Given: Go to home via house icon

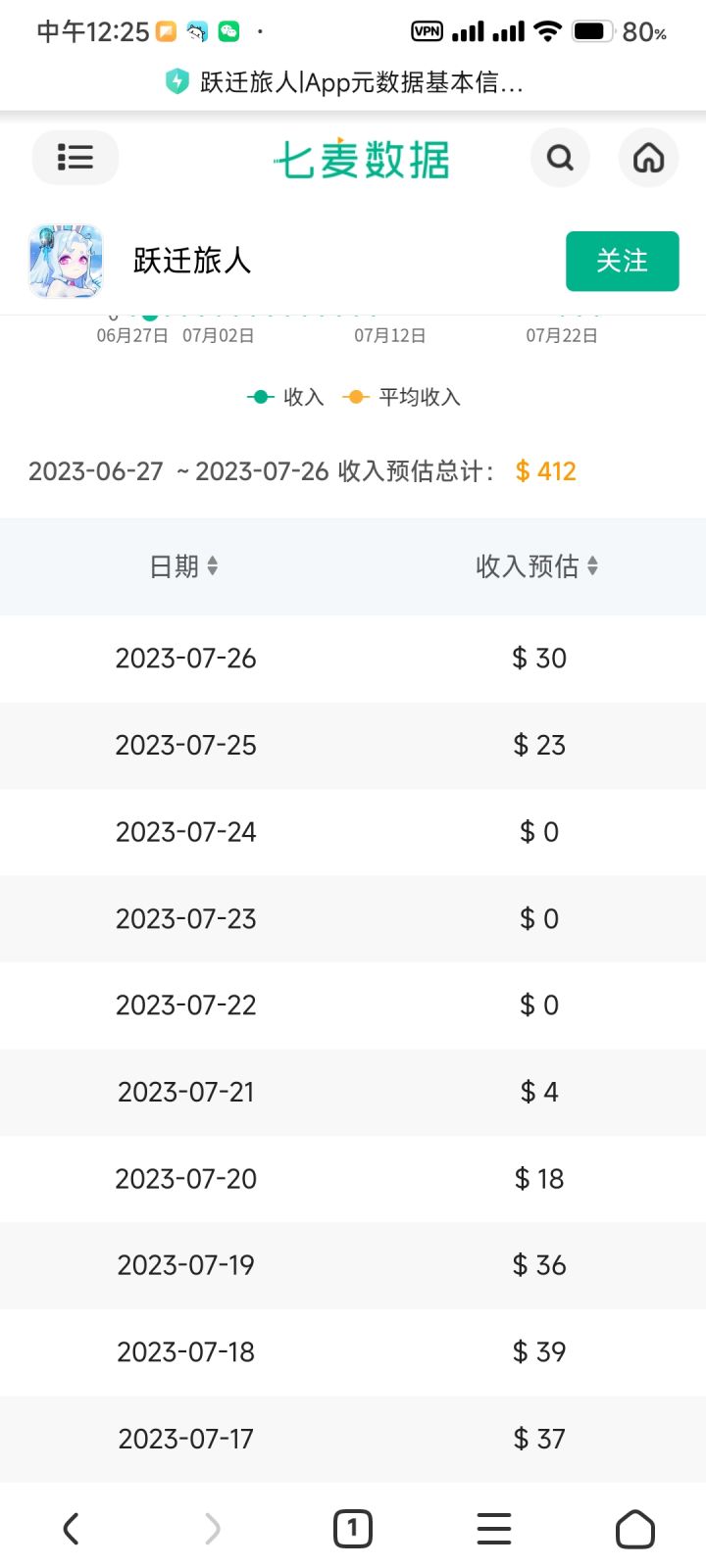Looking at the screenshot, I should click(x=648, y=157).
